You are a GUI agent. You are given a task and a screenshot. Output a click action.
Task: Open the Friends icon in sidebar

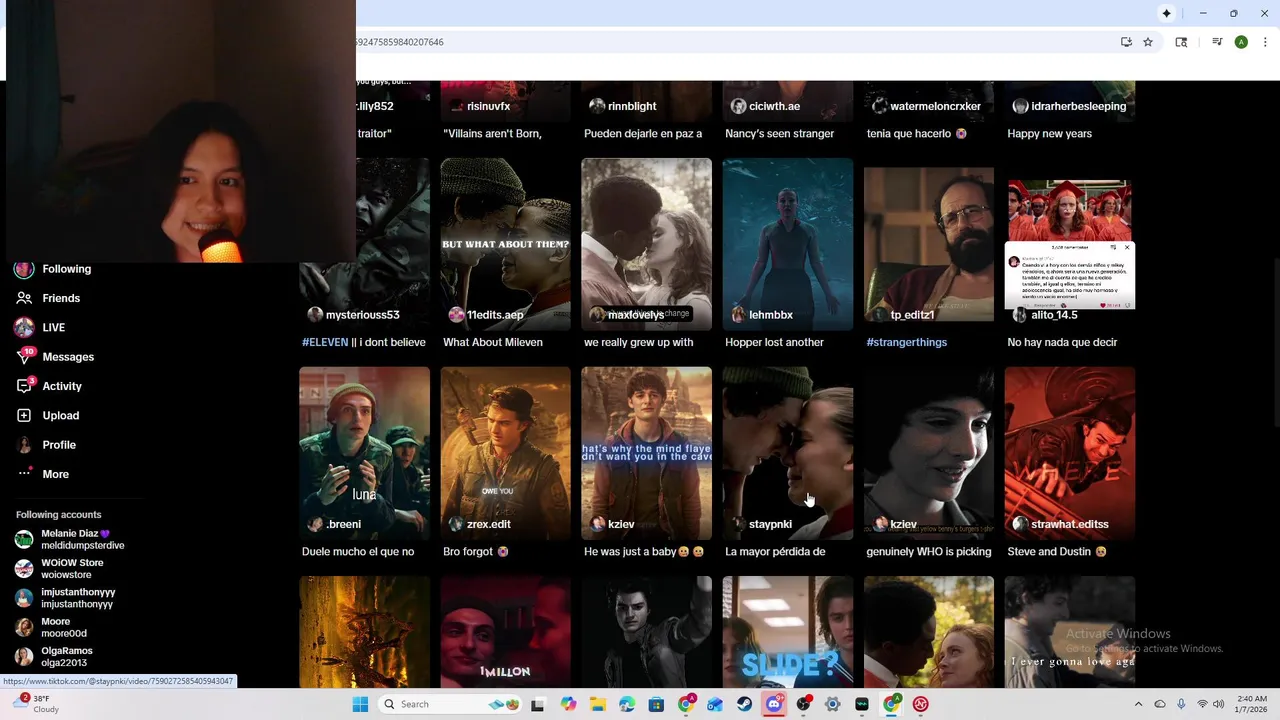tap(24, 298)
